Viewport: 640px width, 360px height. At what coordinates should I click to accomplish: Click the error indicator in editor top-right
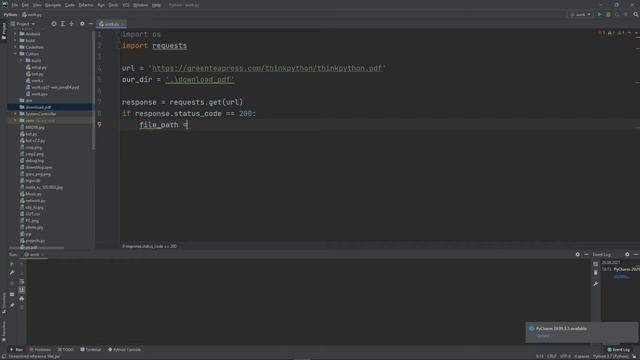coord(601,33)
